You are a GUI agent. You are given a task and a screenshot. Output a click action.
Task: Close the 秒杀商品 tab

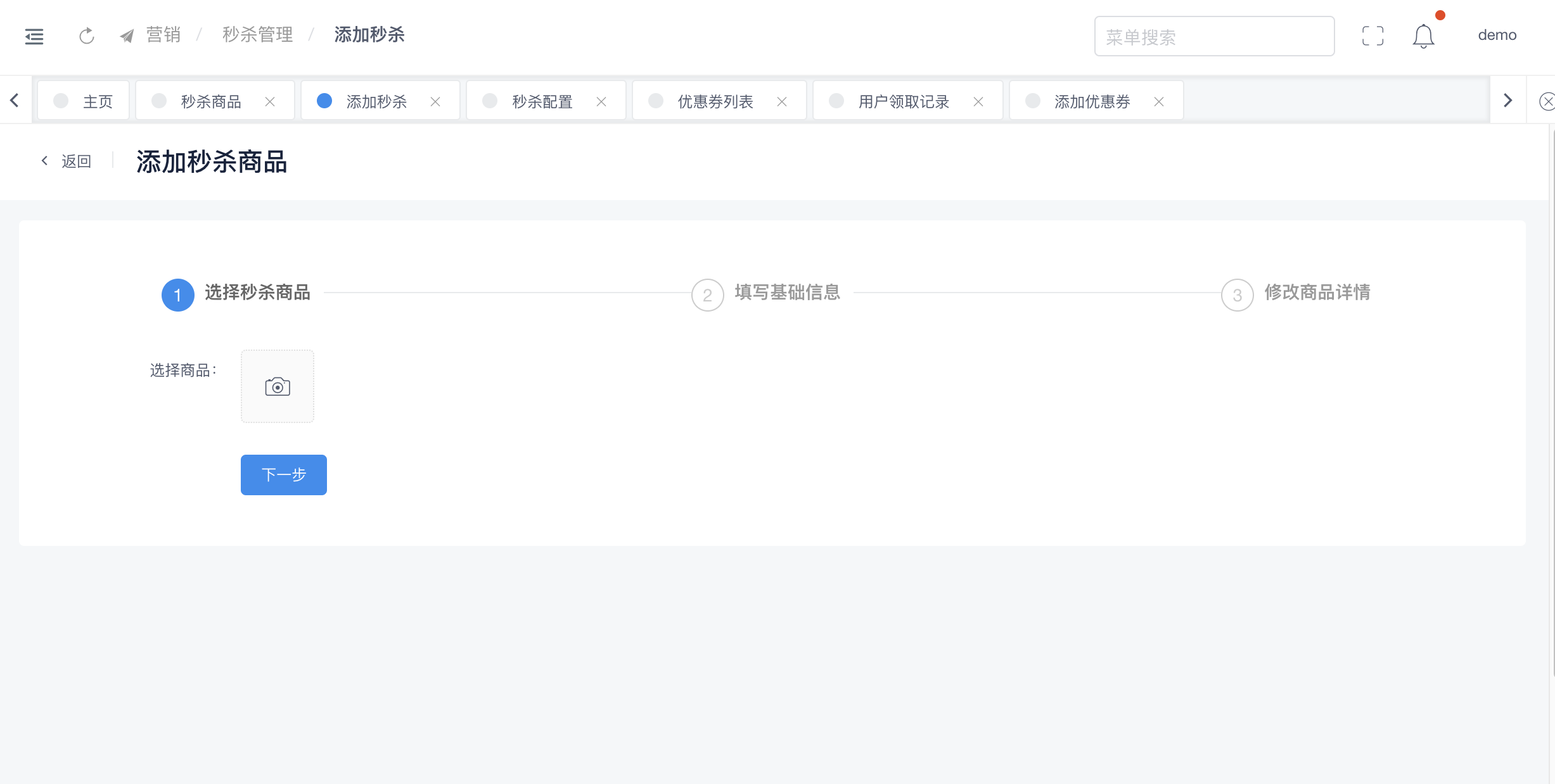coord(270,101)
